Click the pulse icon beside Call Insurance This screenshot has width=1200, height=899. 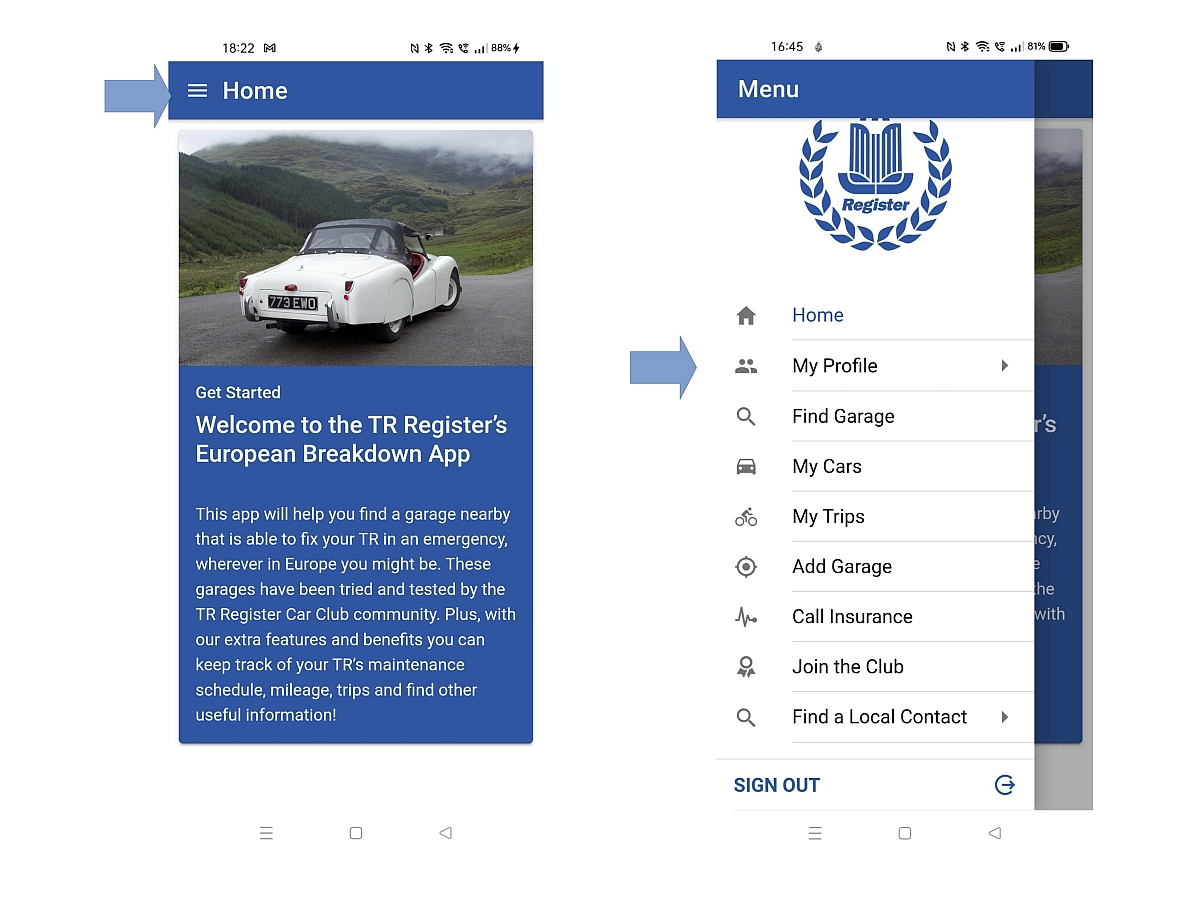(x=746, y=617)
